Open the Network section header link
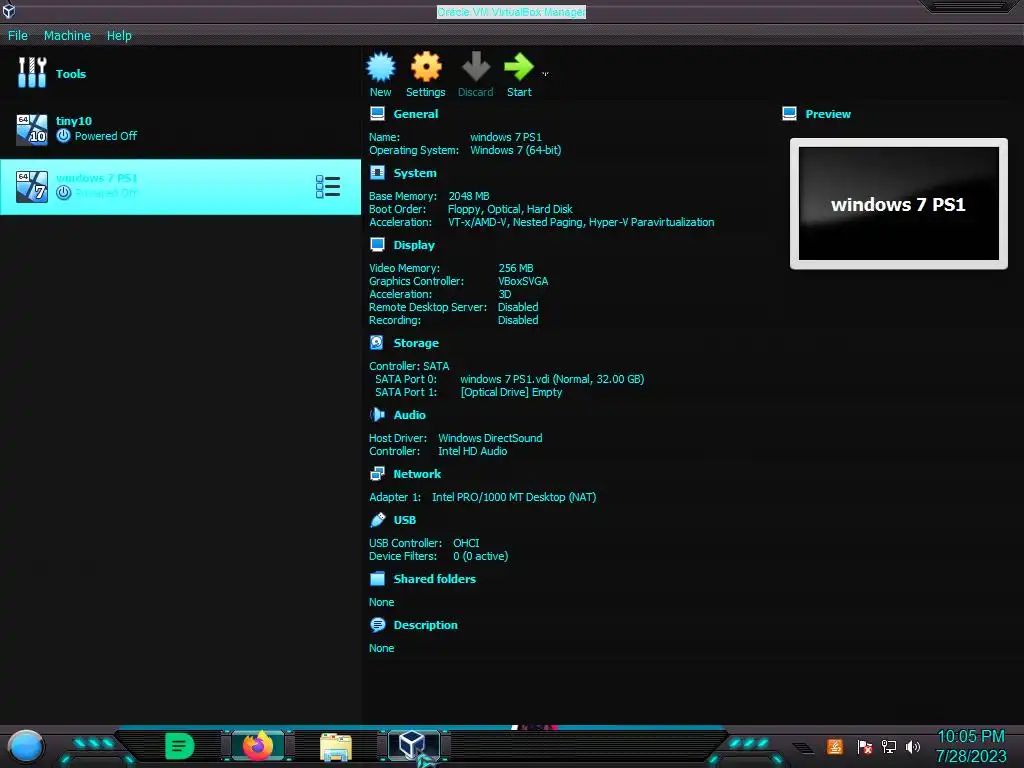 click(x=417, y=474)
